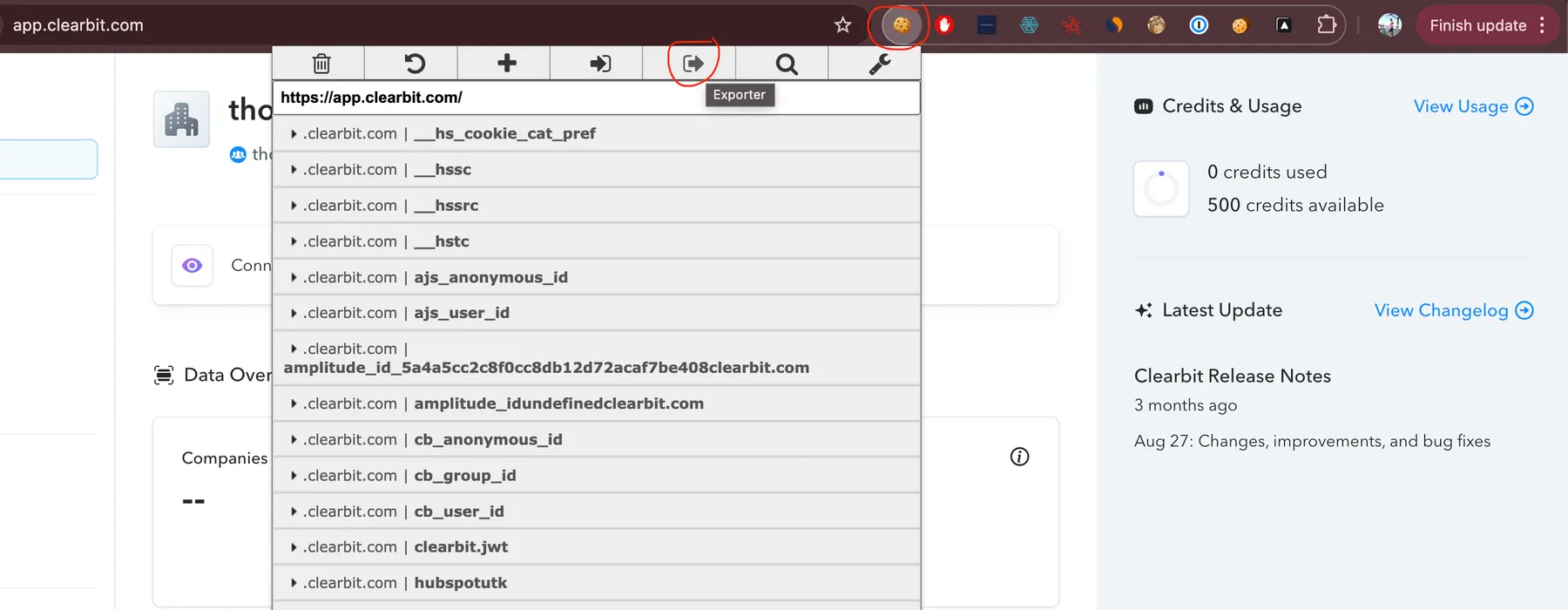Image resolution: width=1568 pixels, height=610 pixels.
Task: Click the Credits & Usage chart icon
Action: 1143,106
